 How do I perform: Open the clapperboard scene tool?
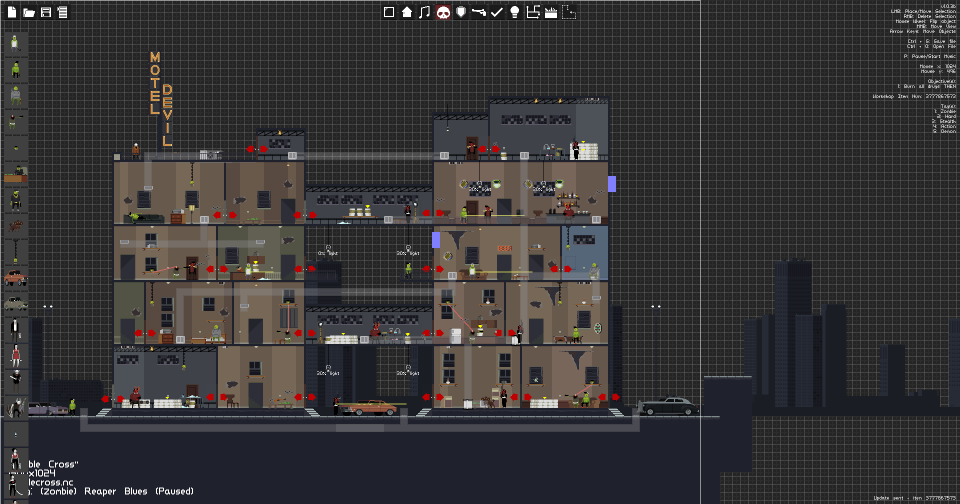pos(551,12)
